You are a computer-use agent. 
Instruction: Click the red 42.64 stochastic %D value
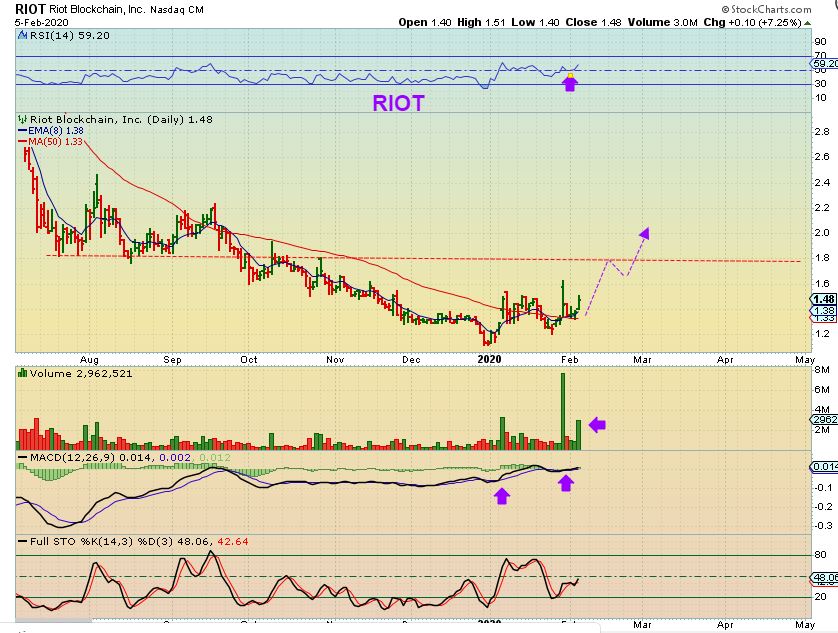click(x=233, y=542)
